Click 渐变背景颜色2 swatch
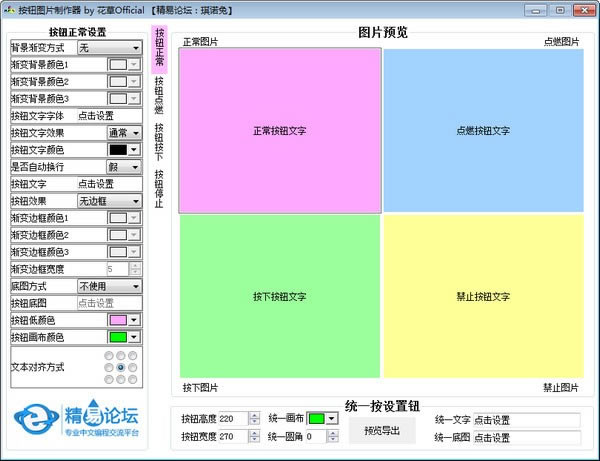The image size is (600, 461). [x=118, y=82]
